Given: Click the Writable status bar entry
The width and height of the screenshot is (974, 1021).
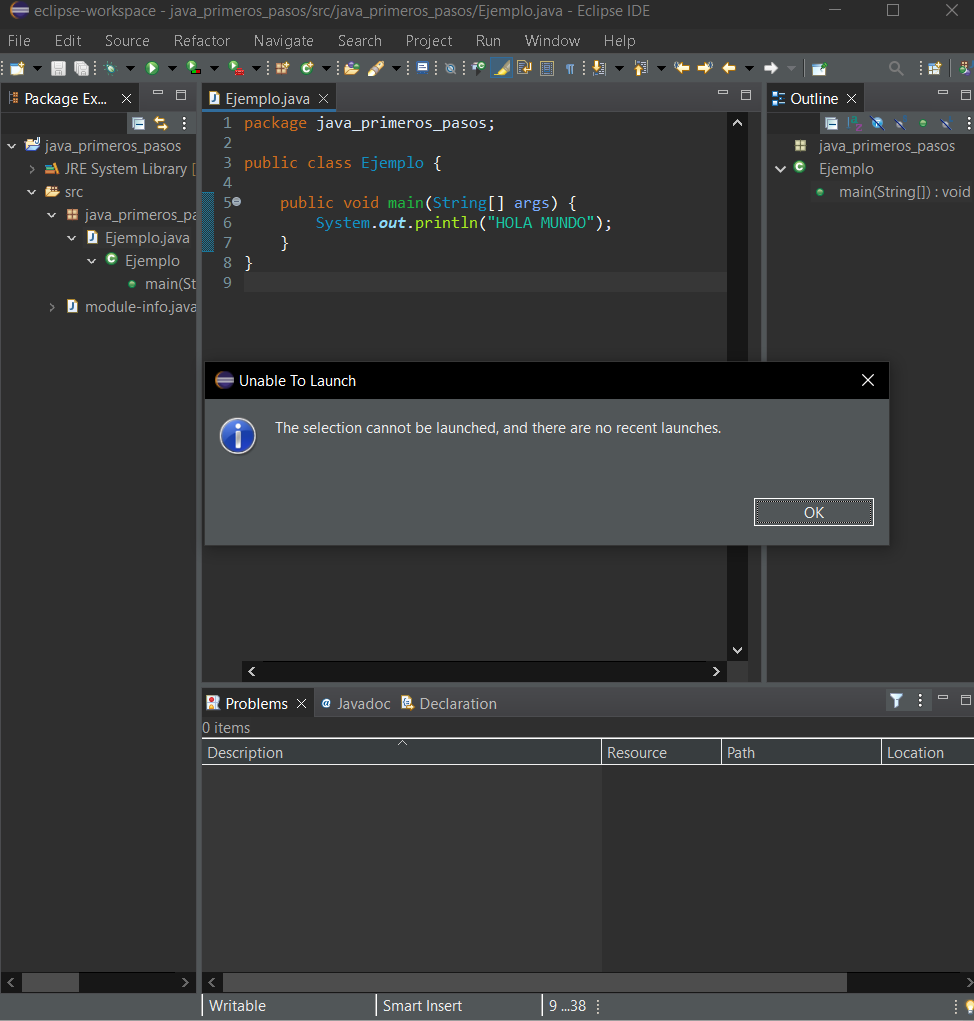Looking at the screenshot, I should tap(238, 1005).
